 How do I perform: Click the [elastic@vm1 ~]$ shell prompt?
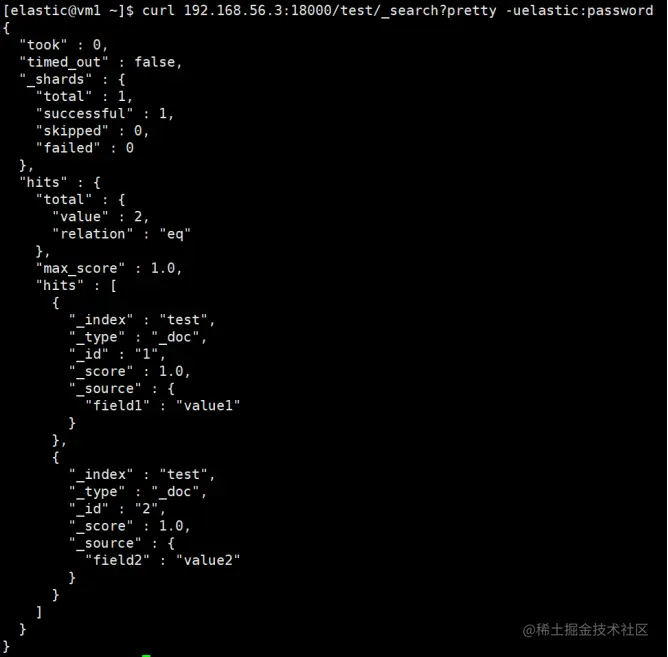68,10
